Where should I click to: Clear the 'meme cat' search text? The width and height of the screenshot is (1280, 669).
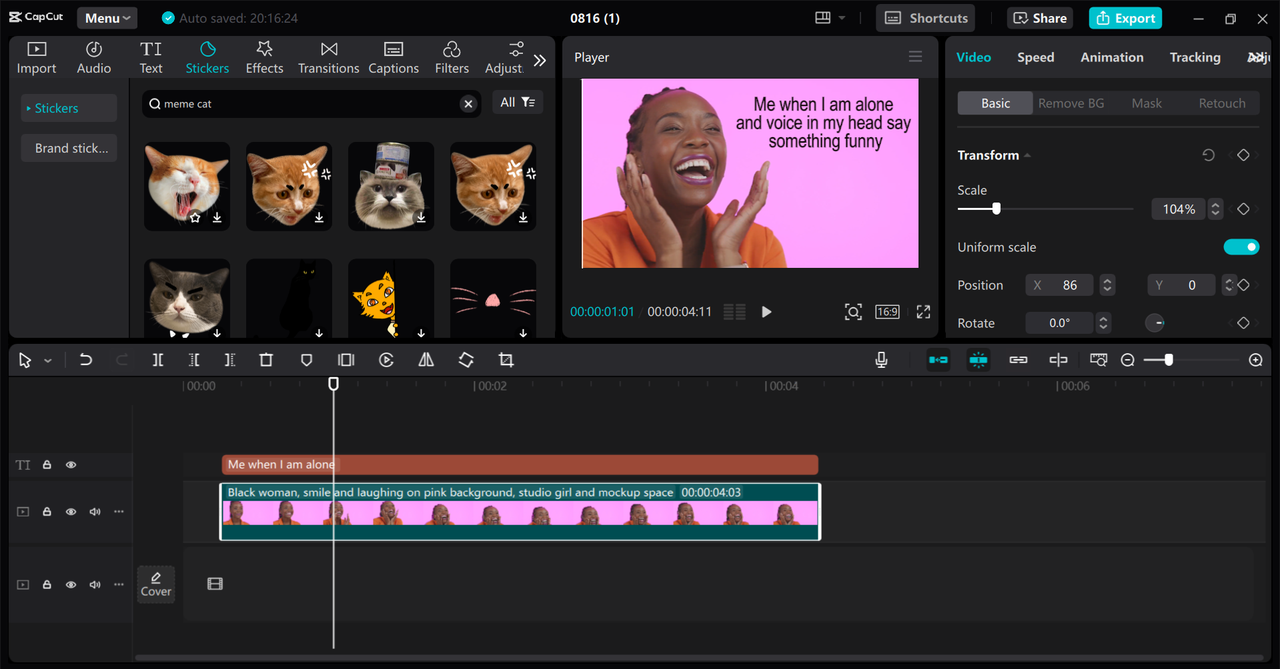pyautogui.click(x=468, y=104)
